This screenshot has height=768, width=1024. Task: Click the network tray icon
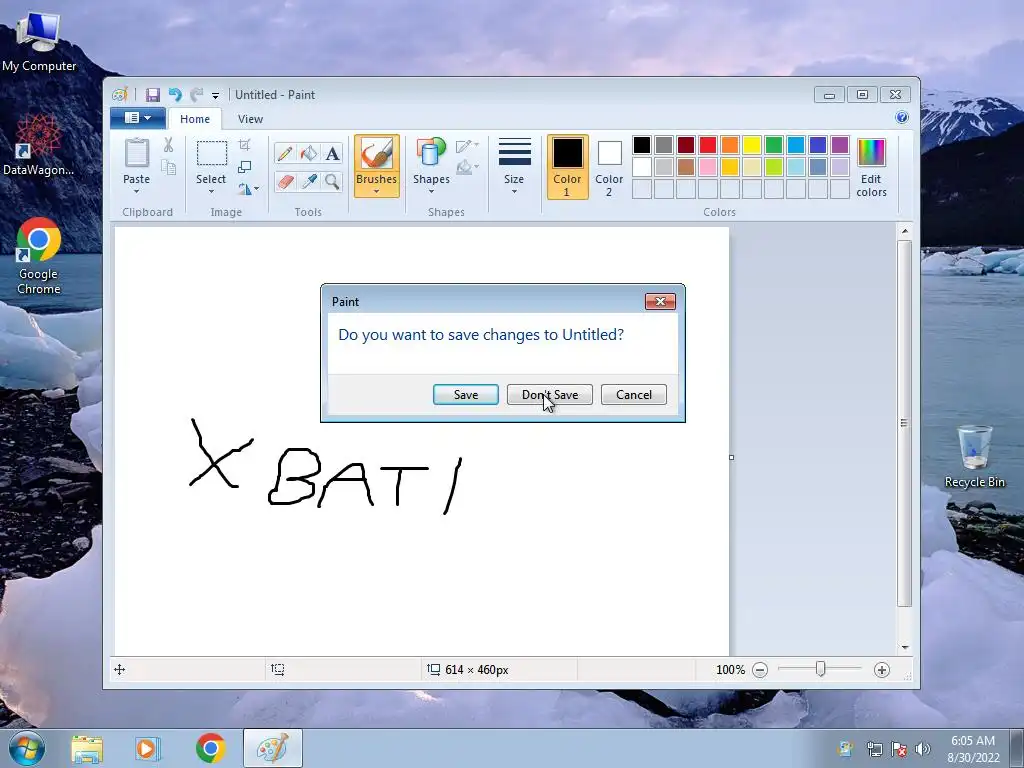pos(874,749)
